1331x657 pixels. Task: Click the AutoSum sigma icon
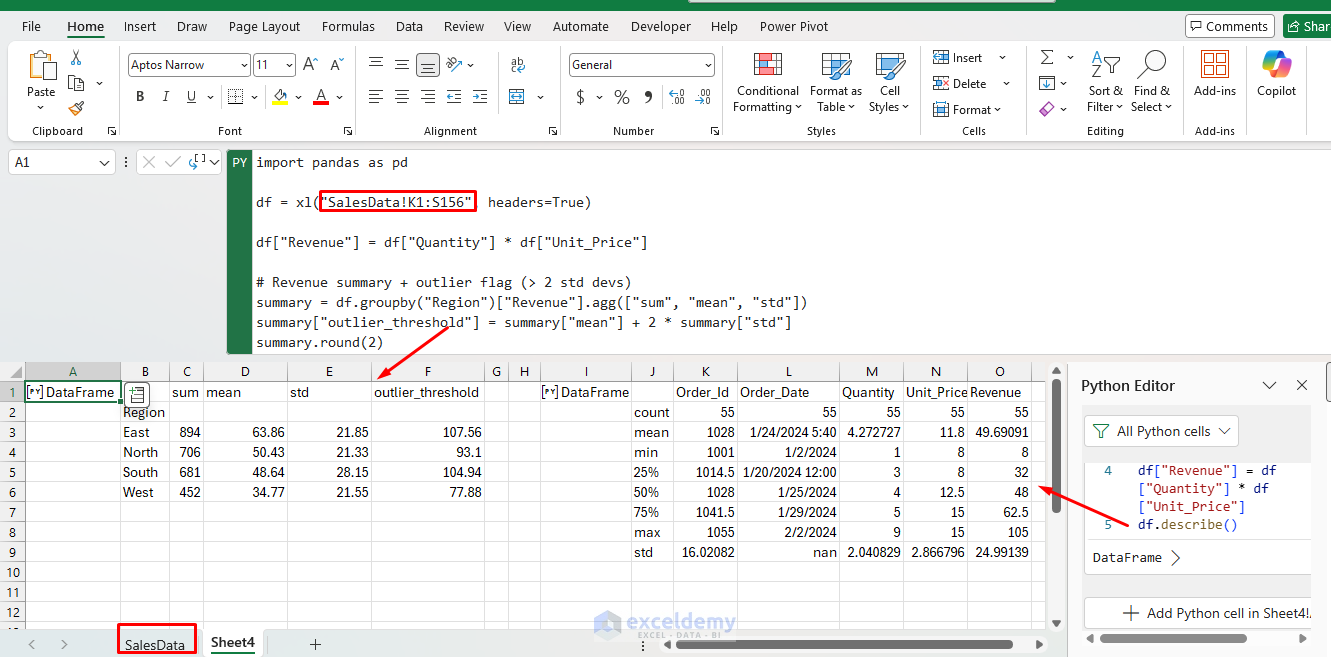pyautogui.click(x=1047, y=57)
